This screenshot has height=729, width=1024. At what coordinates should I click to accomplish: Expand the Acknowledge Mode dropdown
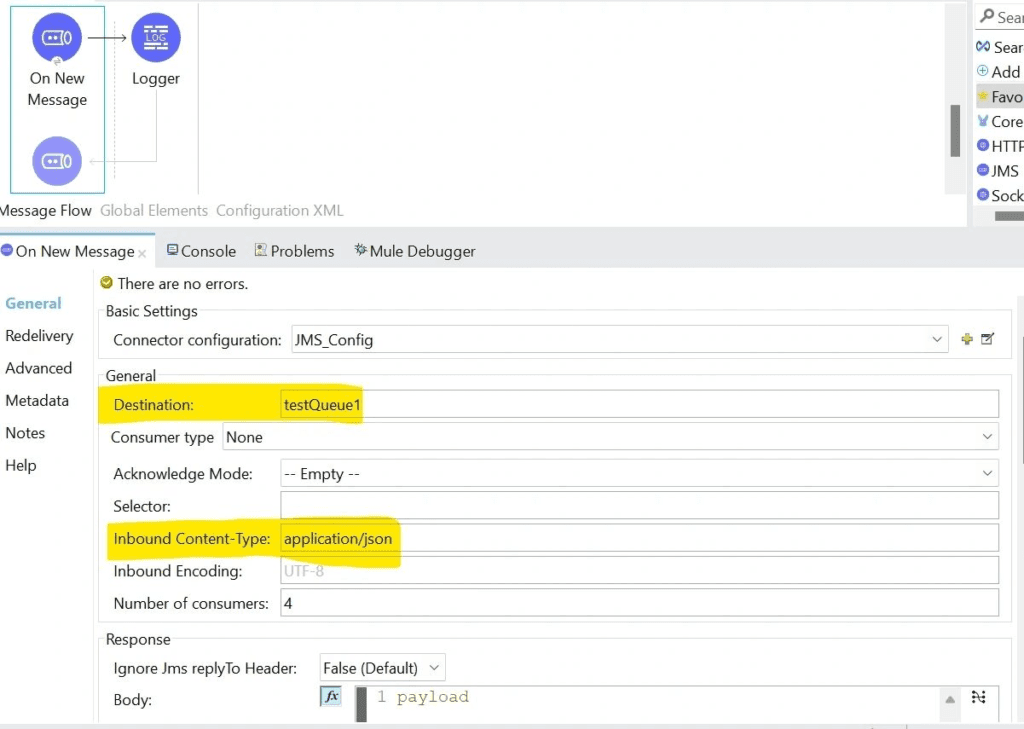[x=987, y=473]
